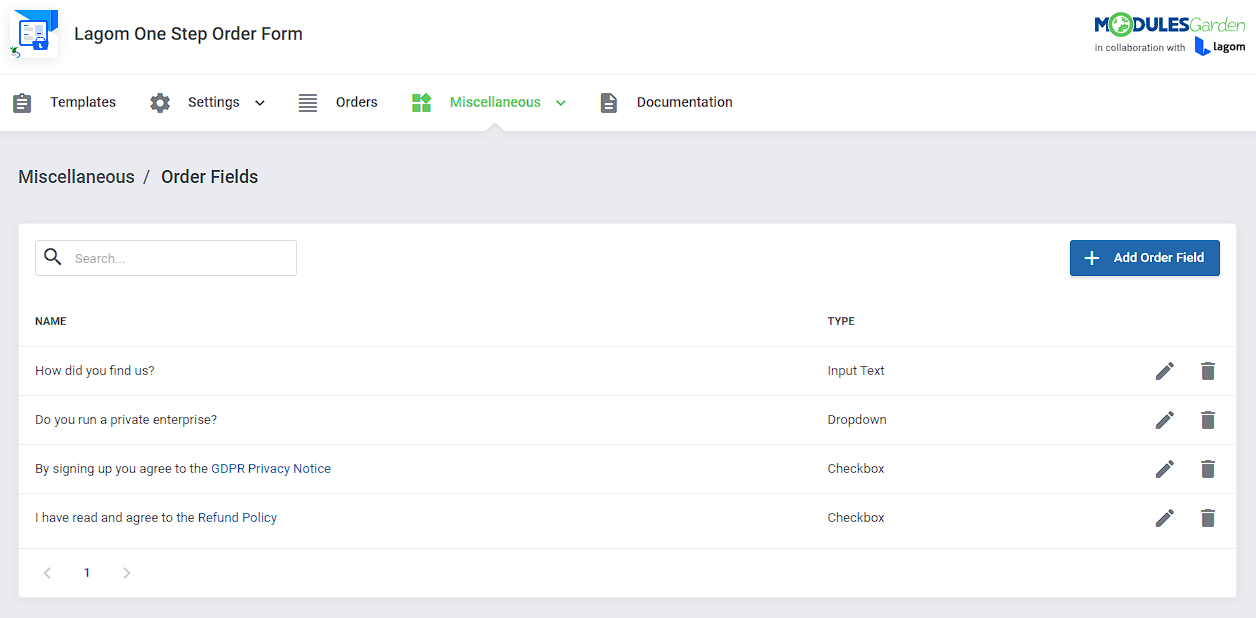The width and height of the screenshot is (1256, 618).
Task: Open the Settings gear icon
Action: [159, 101]
